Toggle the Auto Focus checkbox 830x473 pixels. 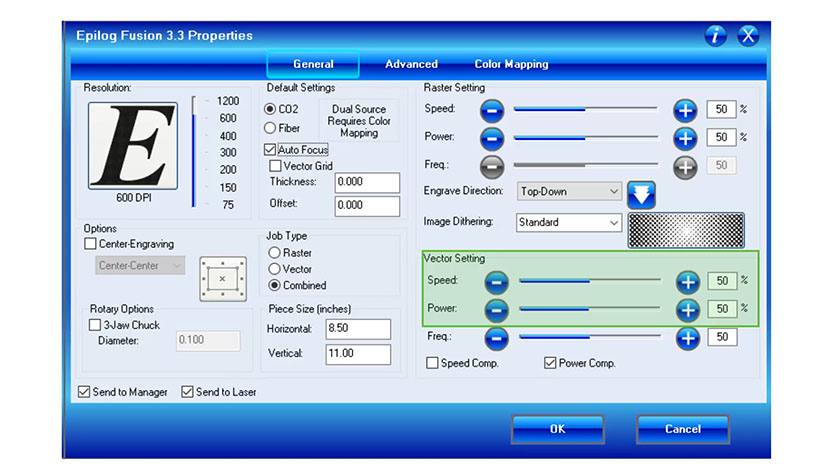271,150
